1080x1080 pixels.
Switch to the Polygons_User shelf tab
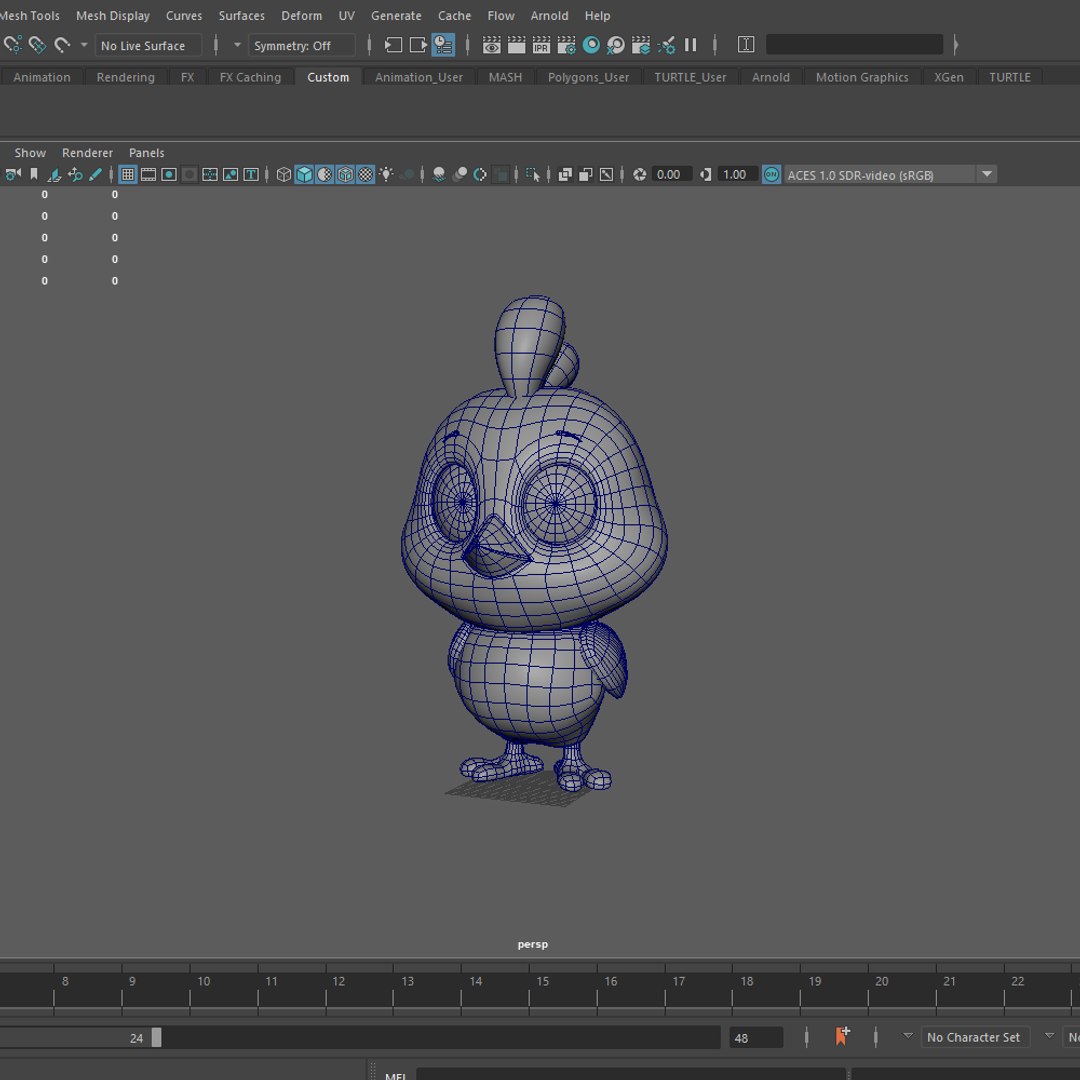tap(588, 77)
